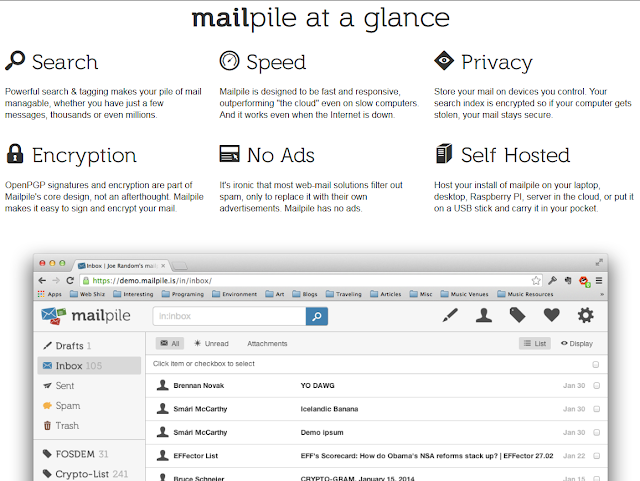
Task: Open the browser hamburger menu
Action: pyautogui.click(x=599, y=281)
